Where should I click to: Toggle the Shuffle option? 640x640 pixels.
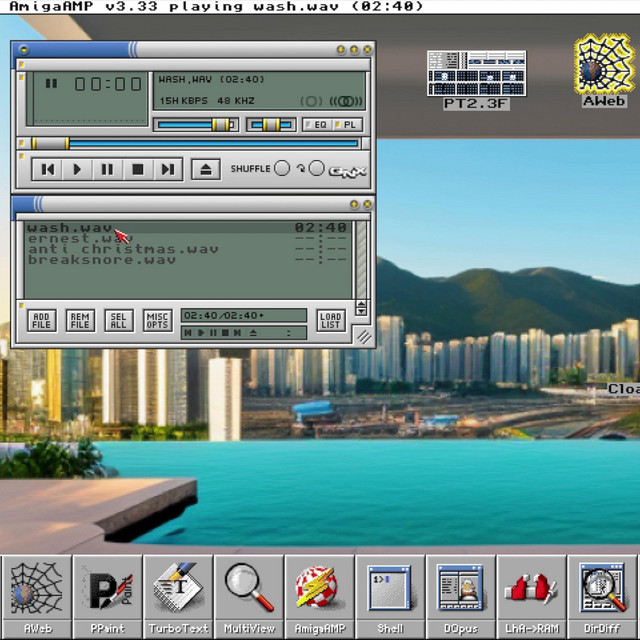[281, 169]
